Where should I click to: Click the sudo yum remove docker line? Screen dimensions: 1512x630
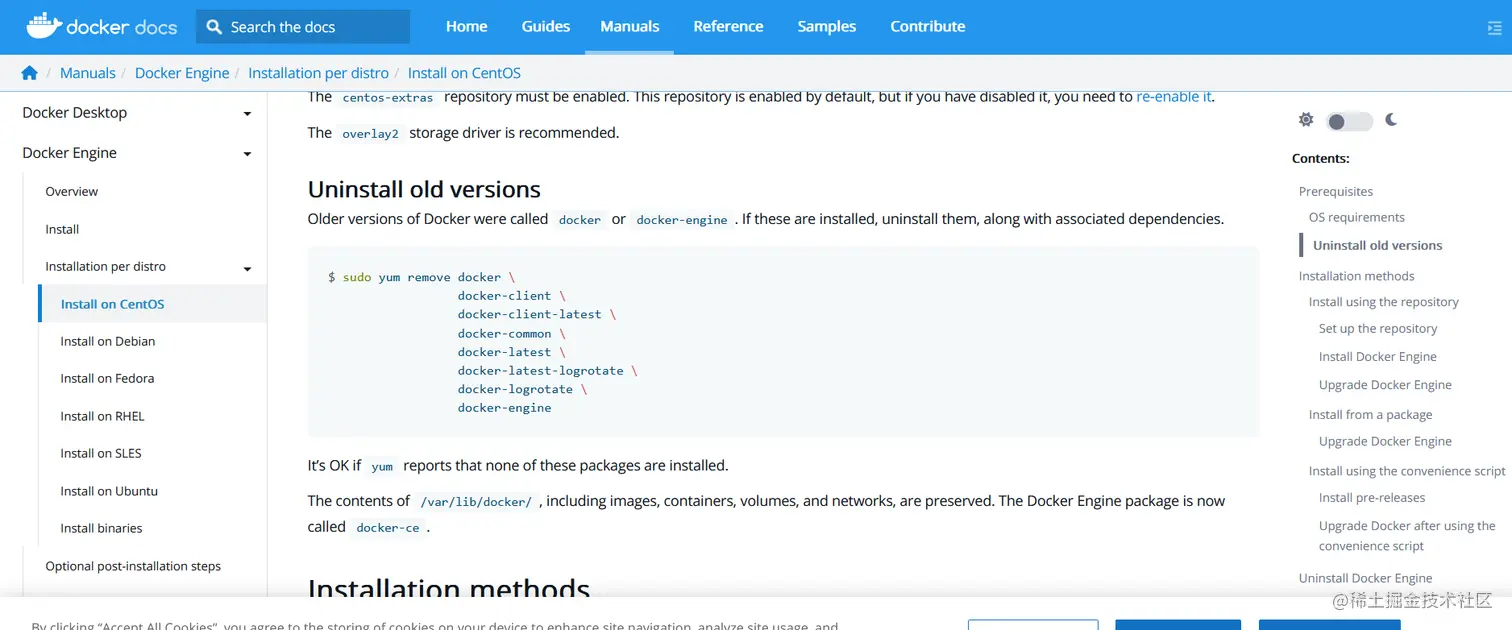(422, 277)
